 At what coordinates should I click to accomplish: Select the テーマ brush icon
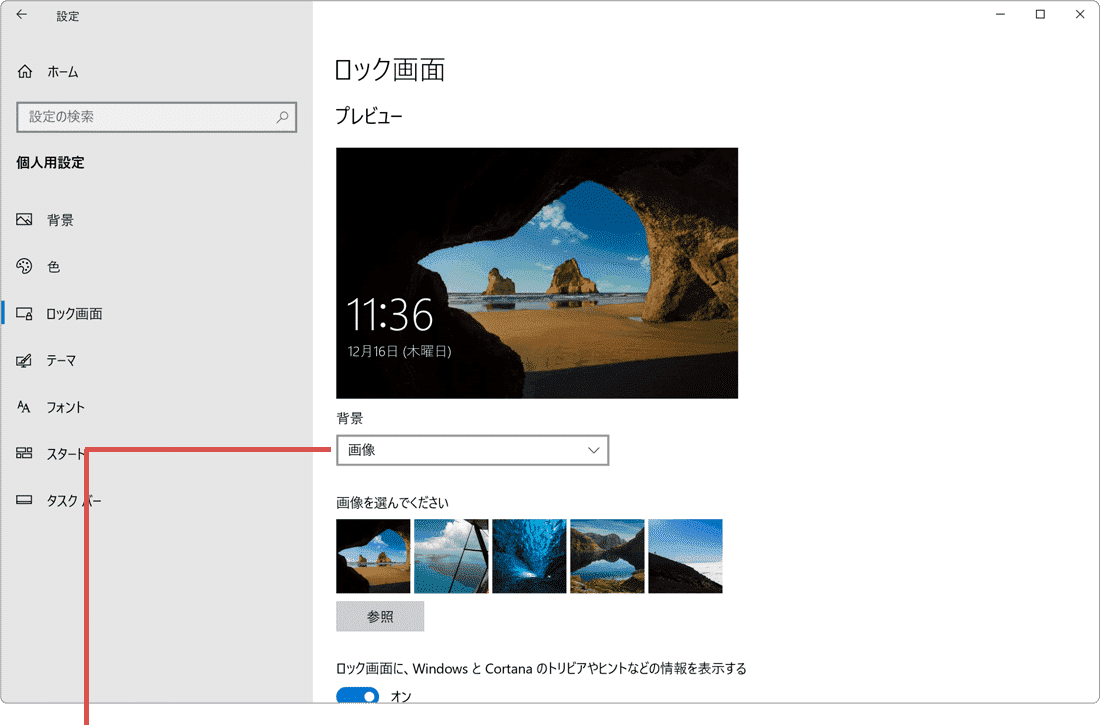click(24, 360)
